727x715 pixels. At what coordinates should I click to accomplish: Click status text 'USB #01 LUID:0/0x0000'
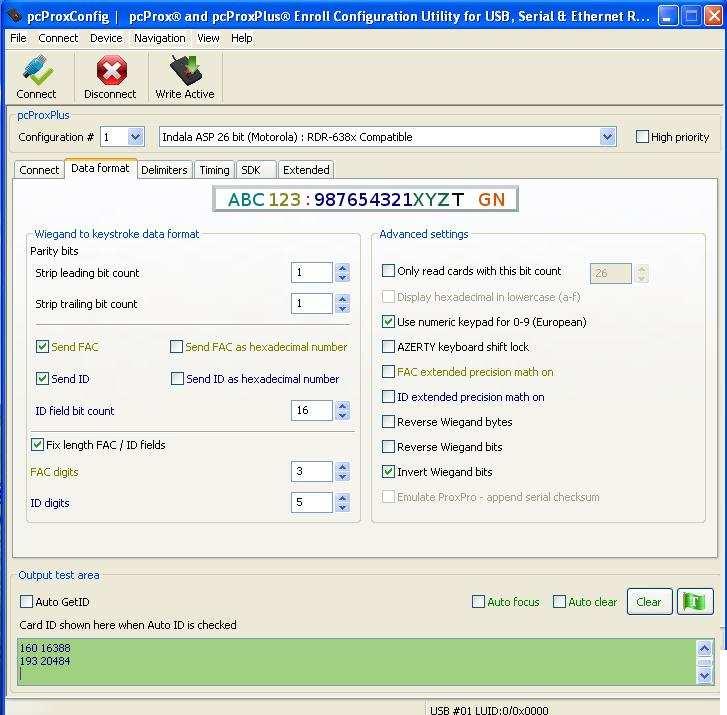pyautogui.click(x=489, y=710)
